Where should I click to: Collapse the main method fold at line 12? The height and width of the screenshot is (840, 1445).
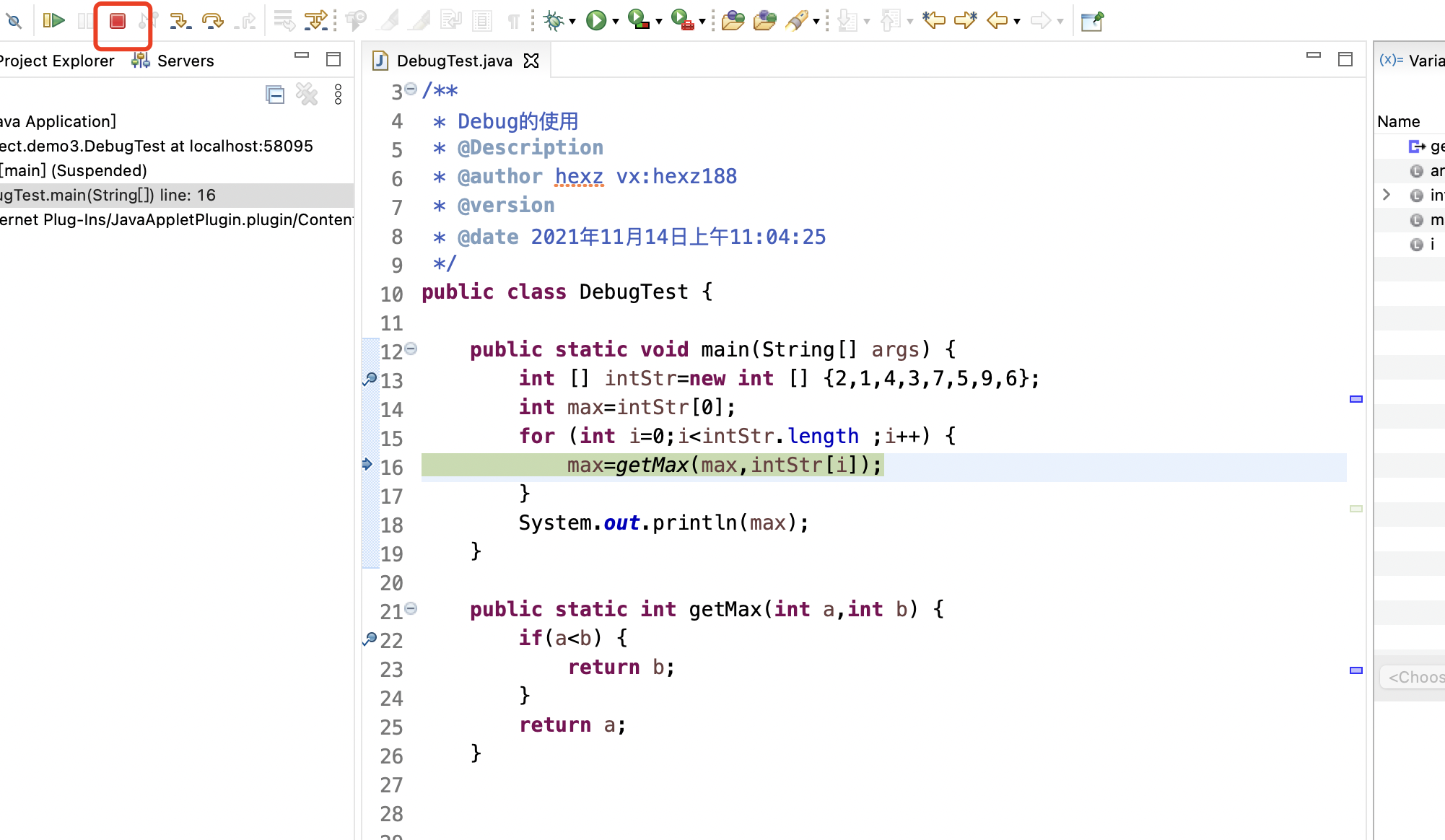pyautogui.click(x=411, y=349)
